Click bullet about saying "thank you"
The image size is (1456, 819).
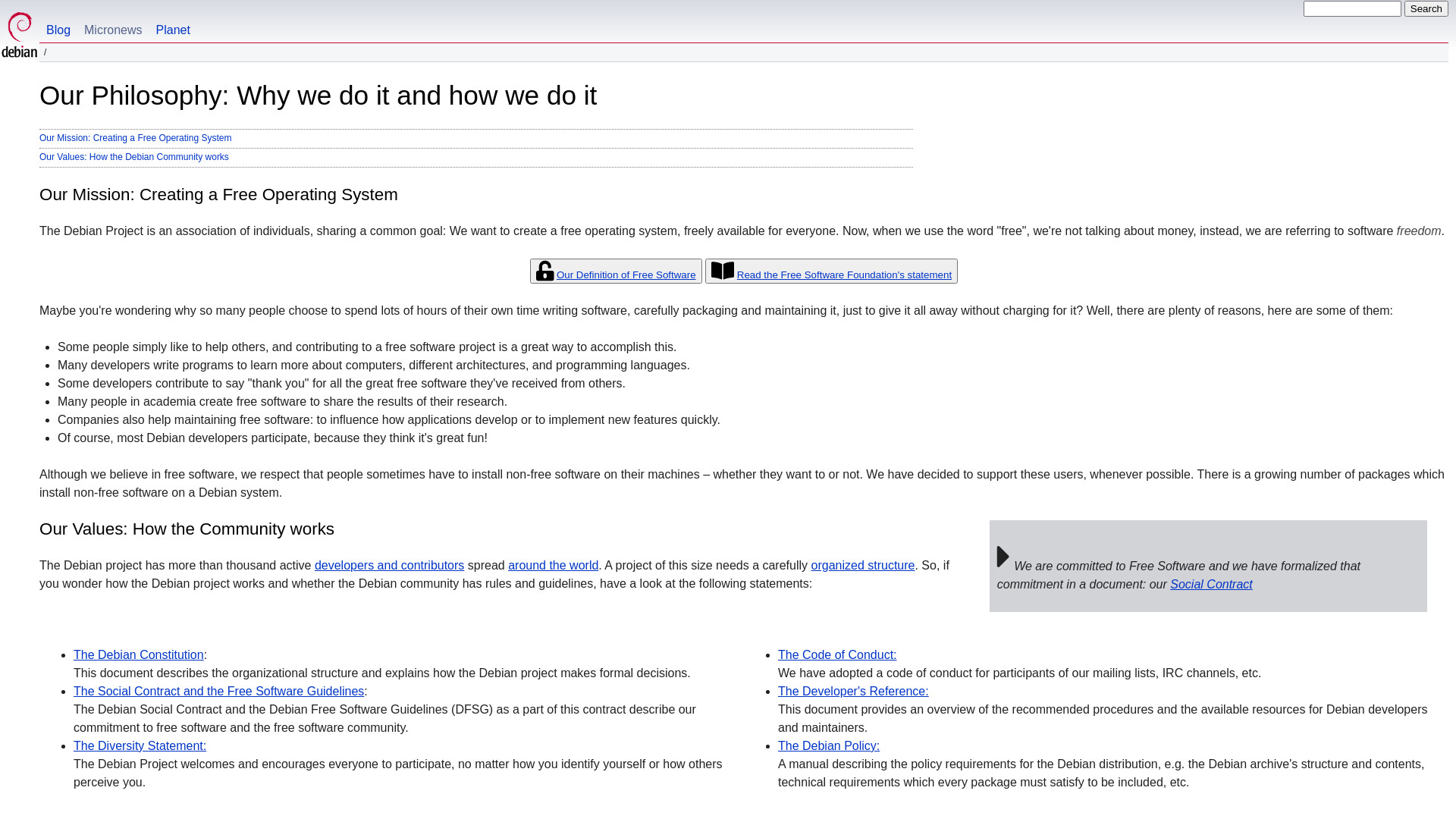point(341,384)
